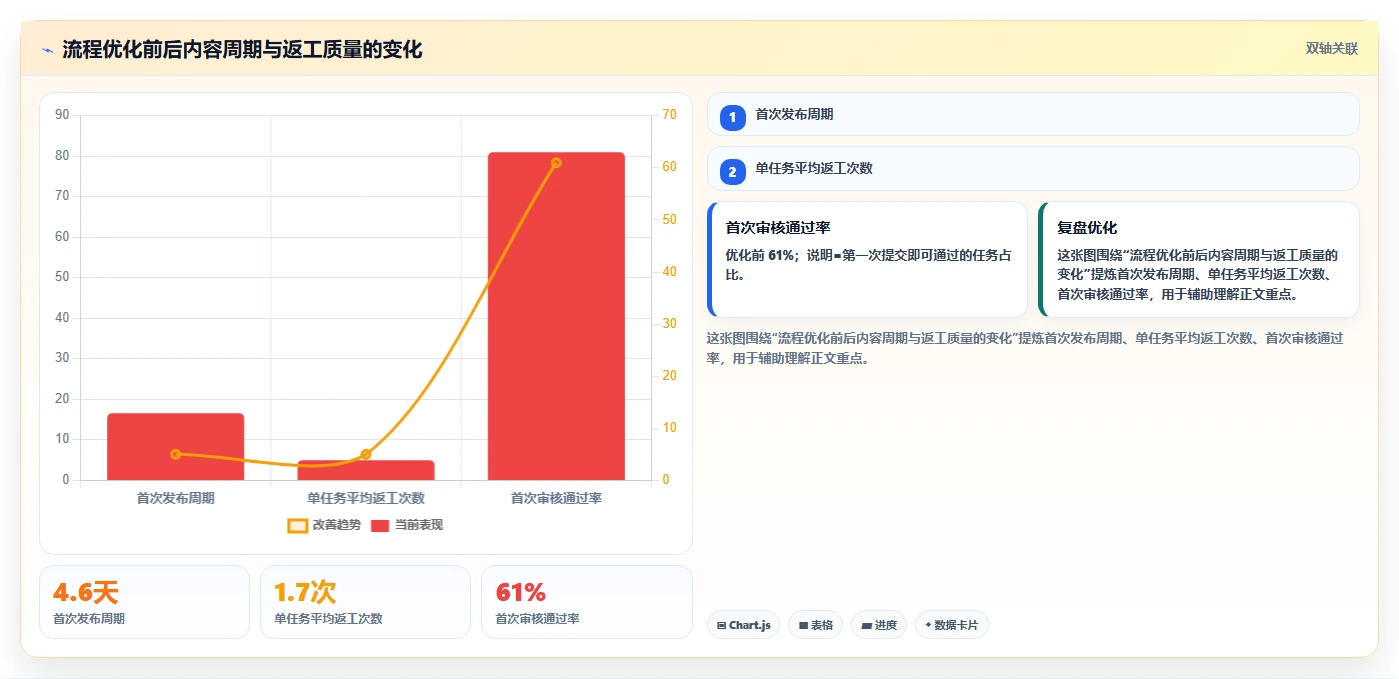Viewport: 1399px width, 679px height.
Task: Click the x-axis label 单任务平均返工次数
Action: tap(366, 497)
